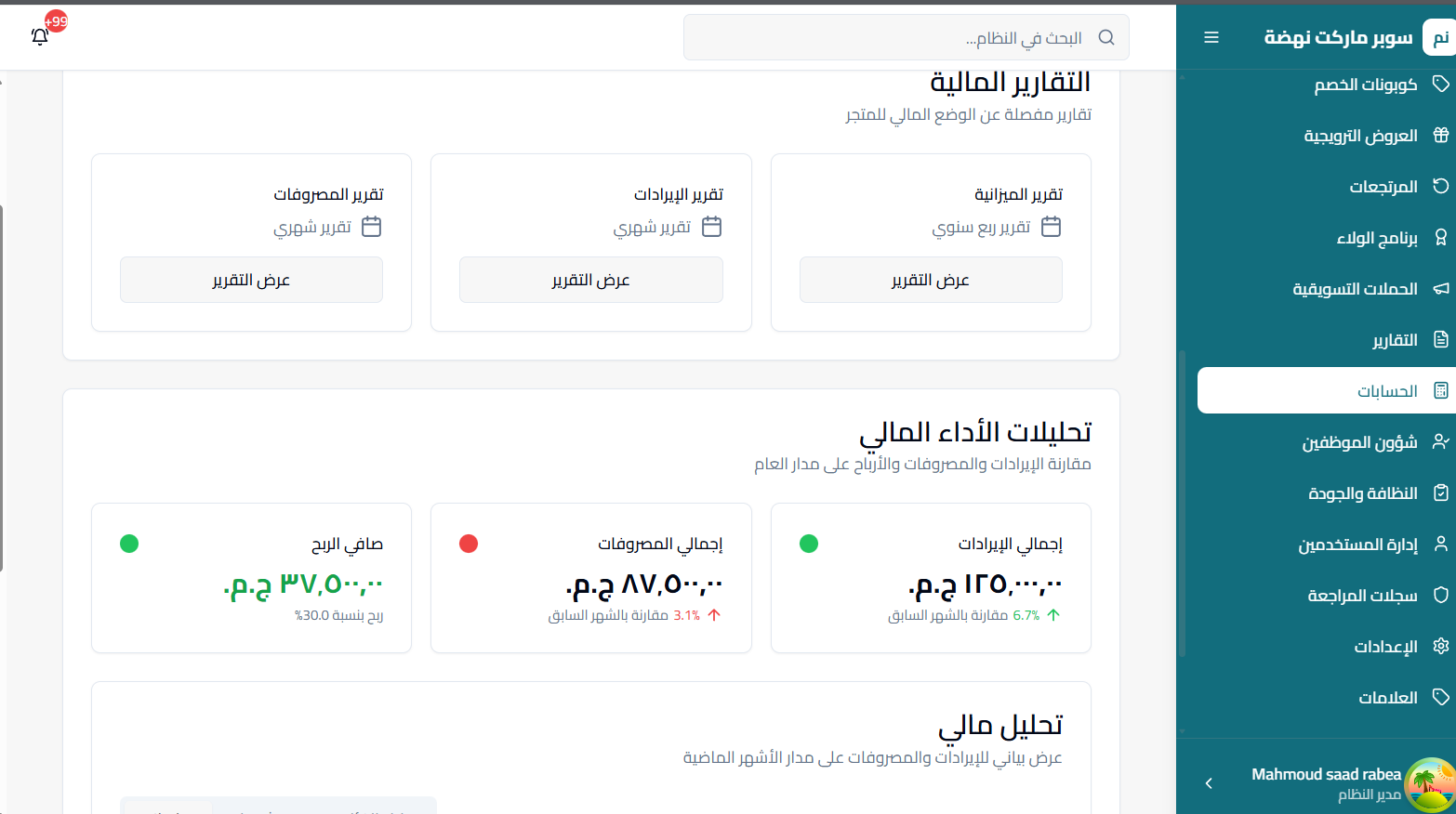Click the red up-arrow beside 3.1%
This screenshot has height=814, width=1456.
click(714, 615)
